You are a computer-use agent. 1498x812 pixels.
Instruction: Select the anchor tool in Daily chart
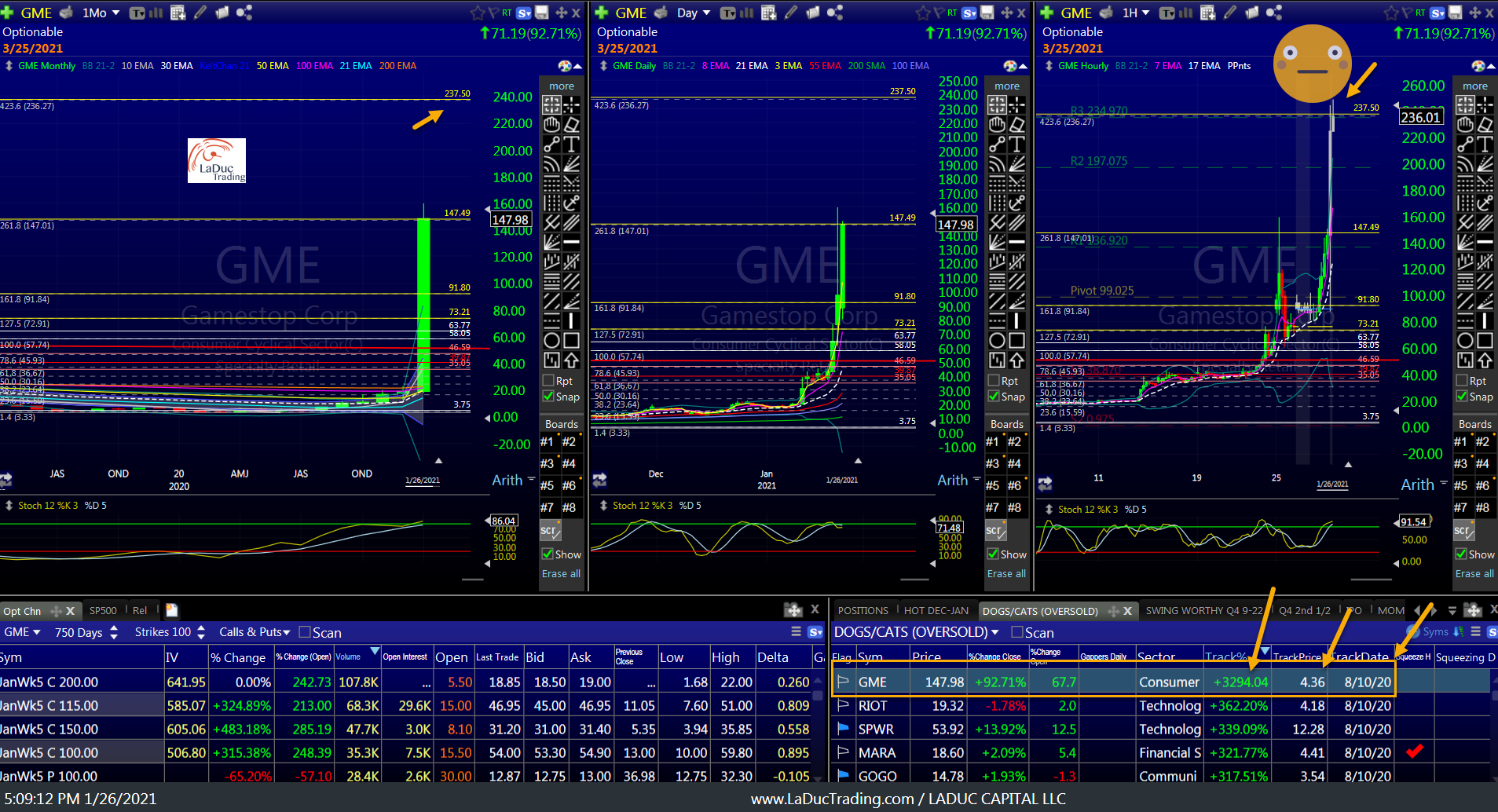click(x=1016, y=203)
